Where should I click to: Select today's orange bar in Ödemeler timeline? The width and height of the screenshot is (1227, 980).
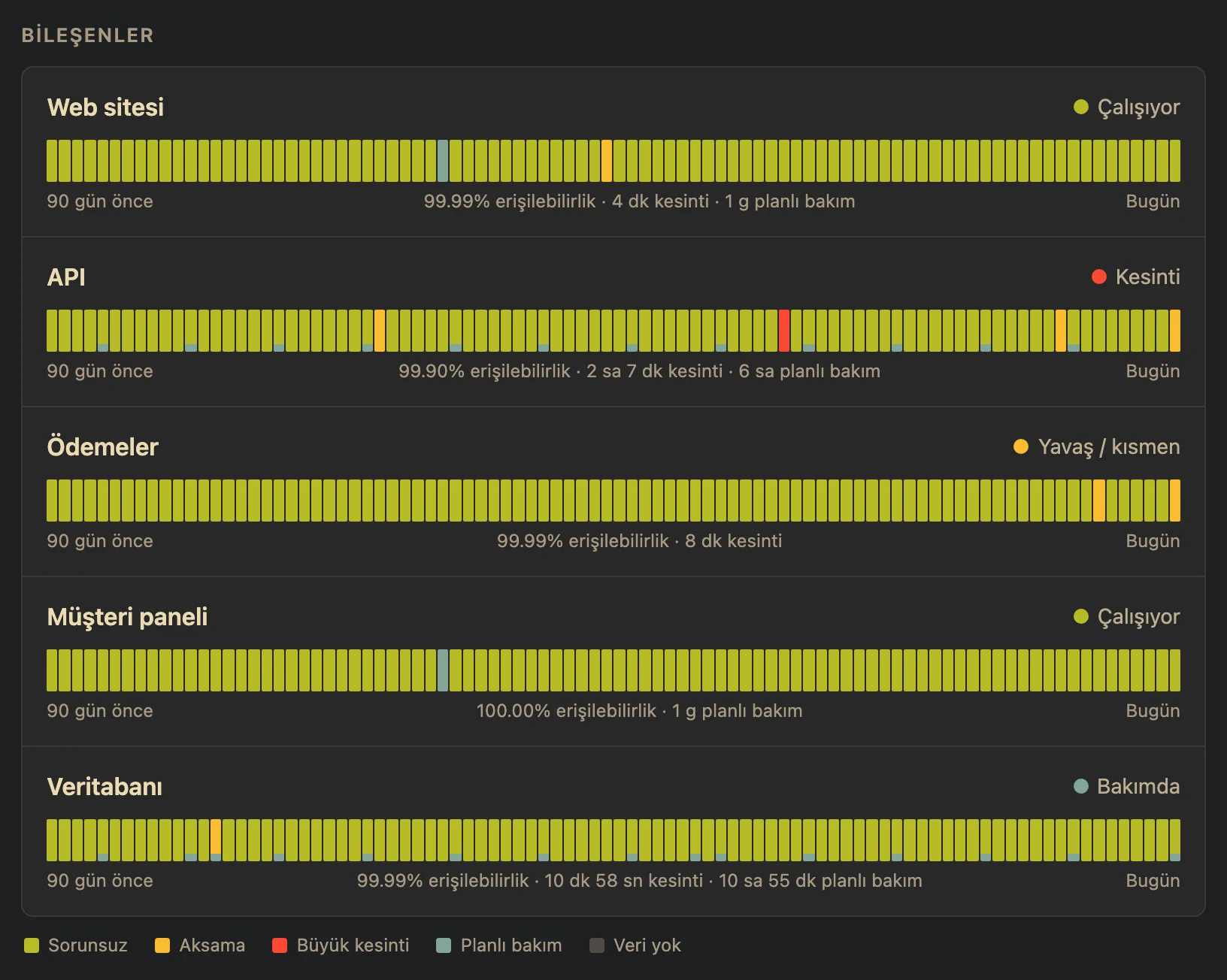coord(1175,501)
